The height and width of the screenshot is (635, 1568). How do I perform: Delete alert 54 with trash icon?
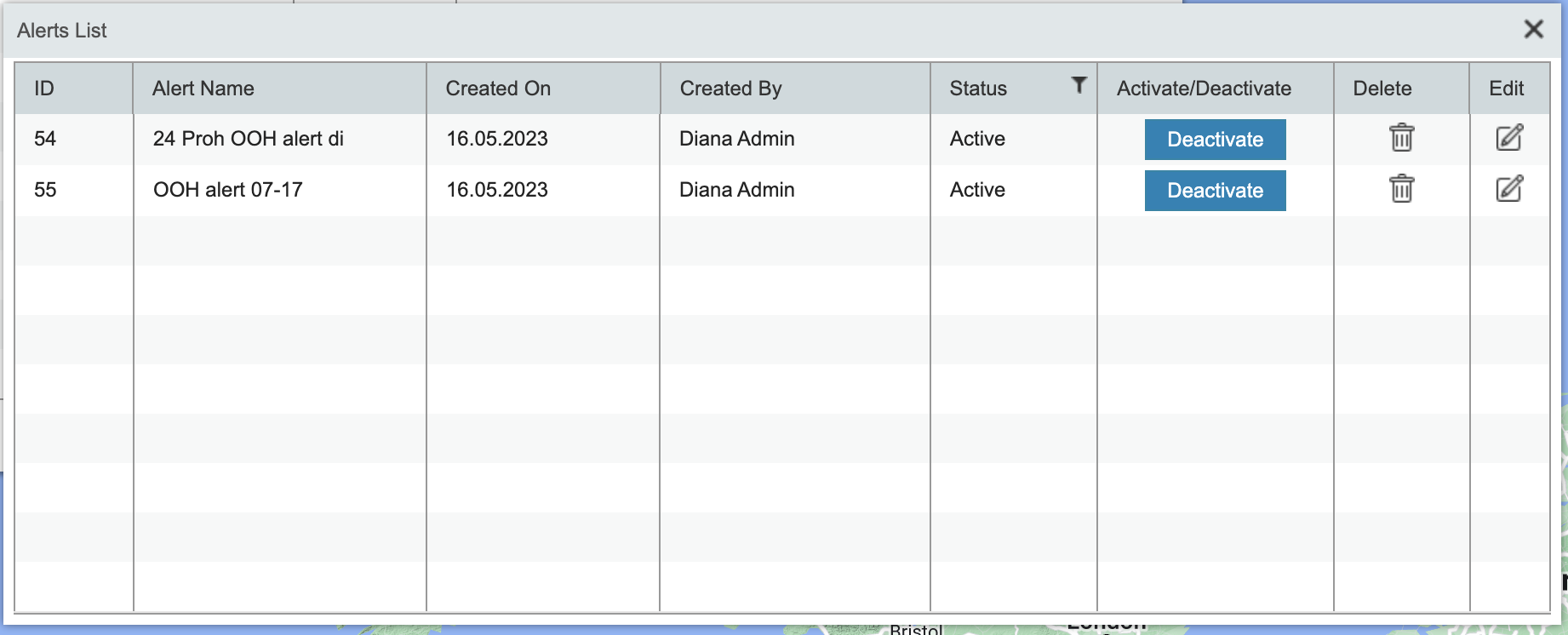click(x=1401, y=138)
